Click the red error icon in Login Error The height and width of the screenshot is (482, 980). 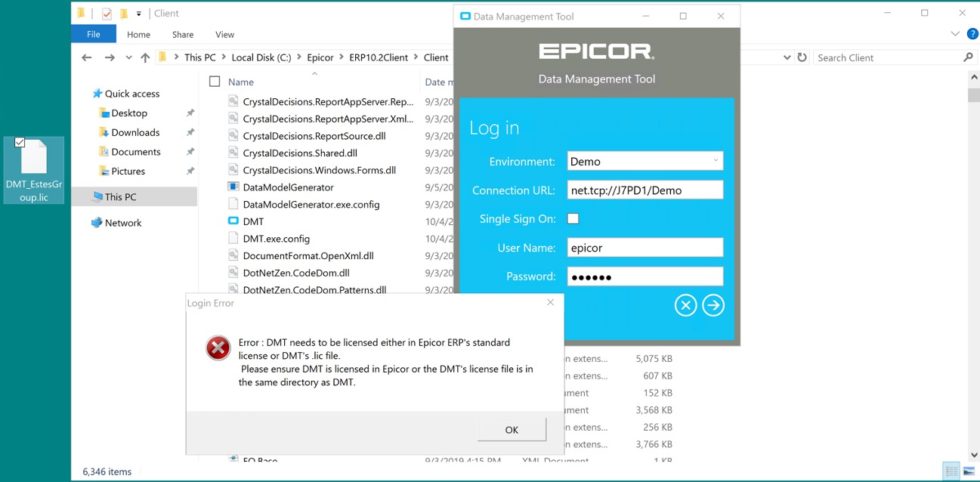(x=218, y=348)
